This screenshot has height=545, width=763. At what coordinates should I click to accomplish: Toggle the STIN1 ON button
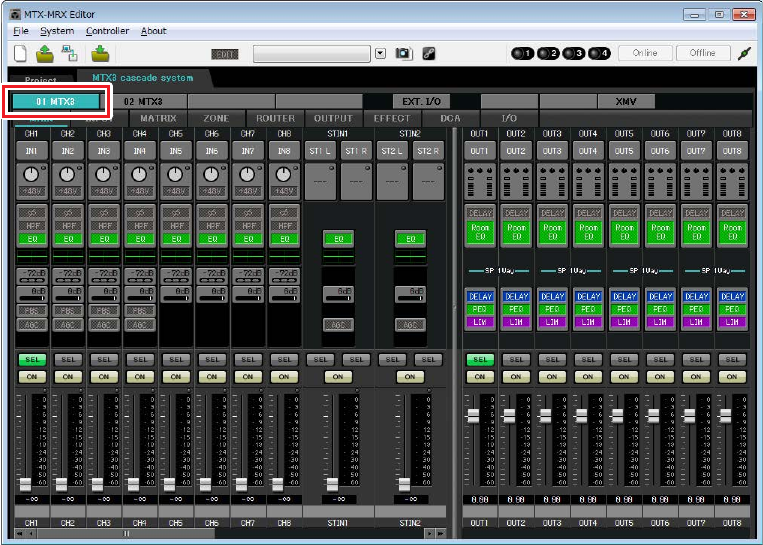pos(338,377)
